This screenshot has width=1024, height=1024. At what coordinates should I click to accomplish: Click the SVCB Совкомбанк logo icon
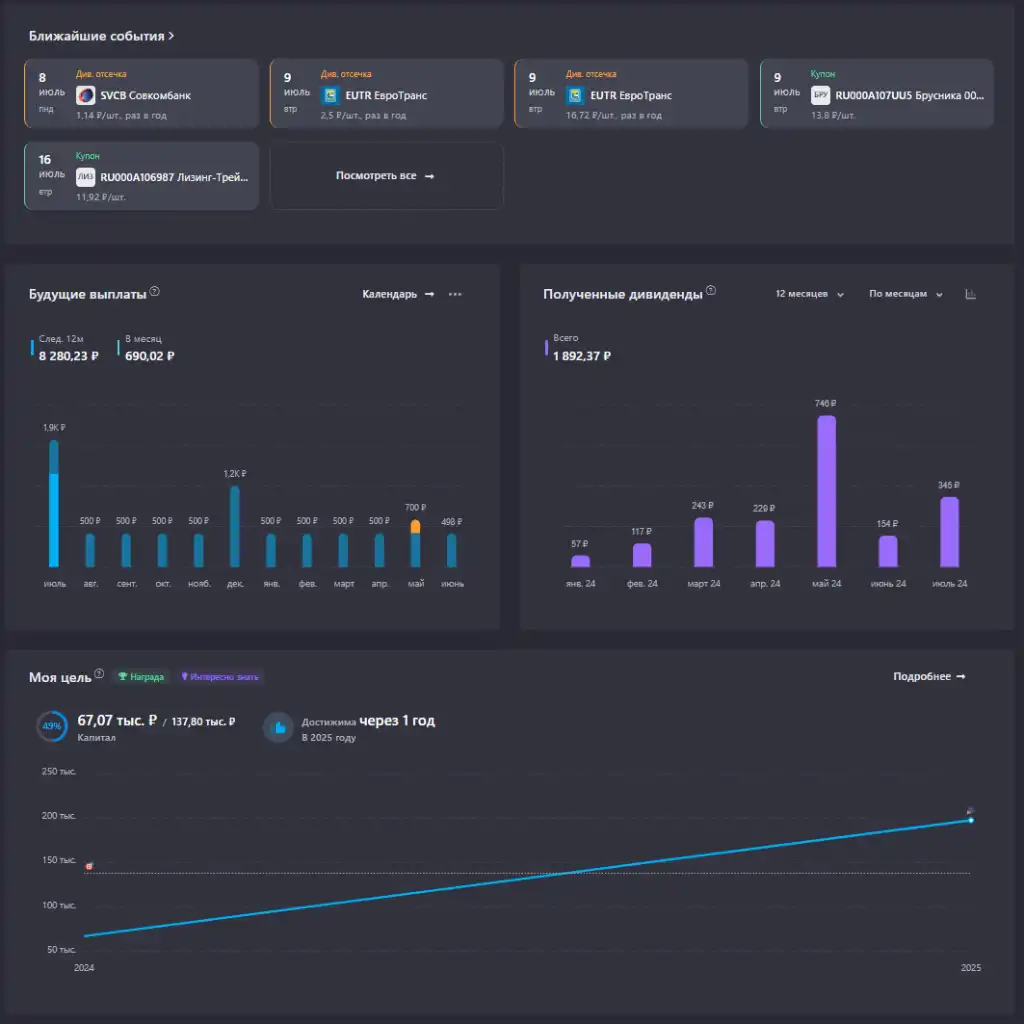click(86, 96)
